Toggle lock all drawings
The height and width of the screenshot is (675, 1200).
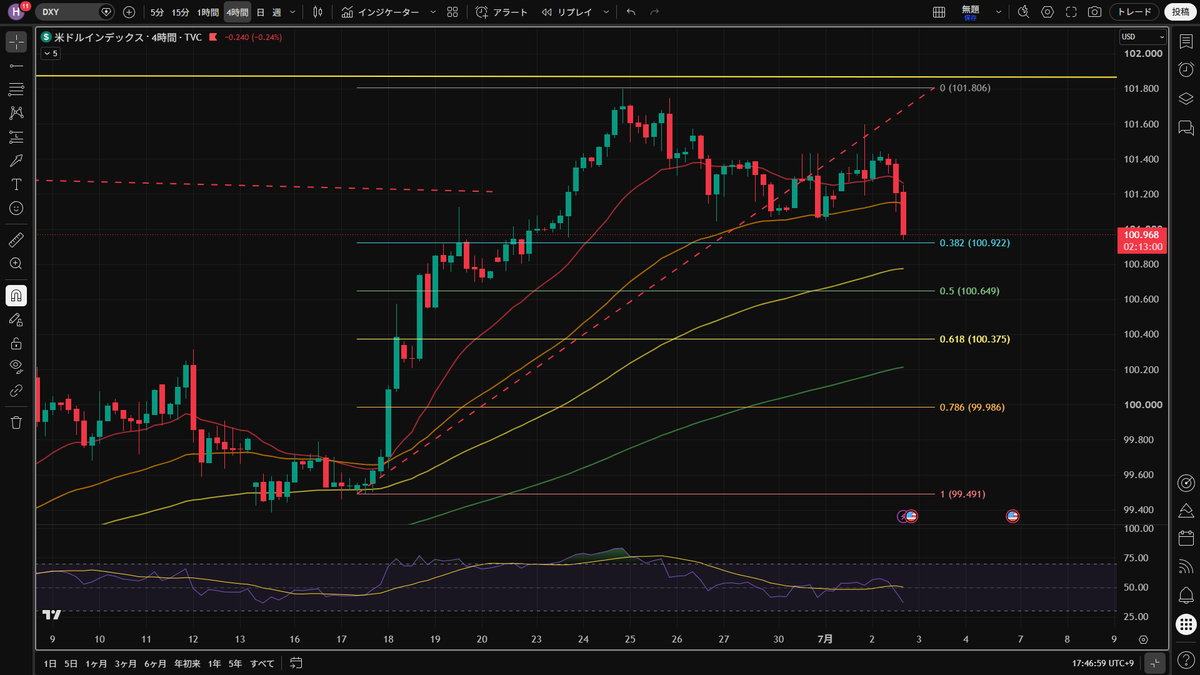[16, 343]
